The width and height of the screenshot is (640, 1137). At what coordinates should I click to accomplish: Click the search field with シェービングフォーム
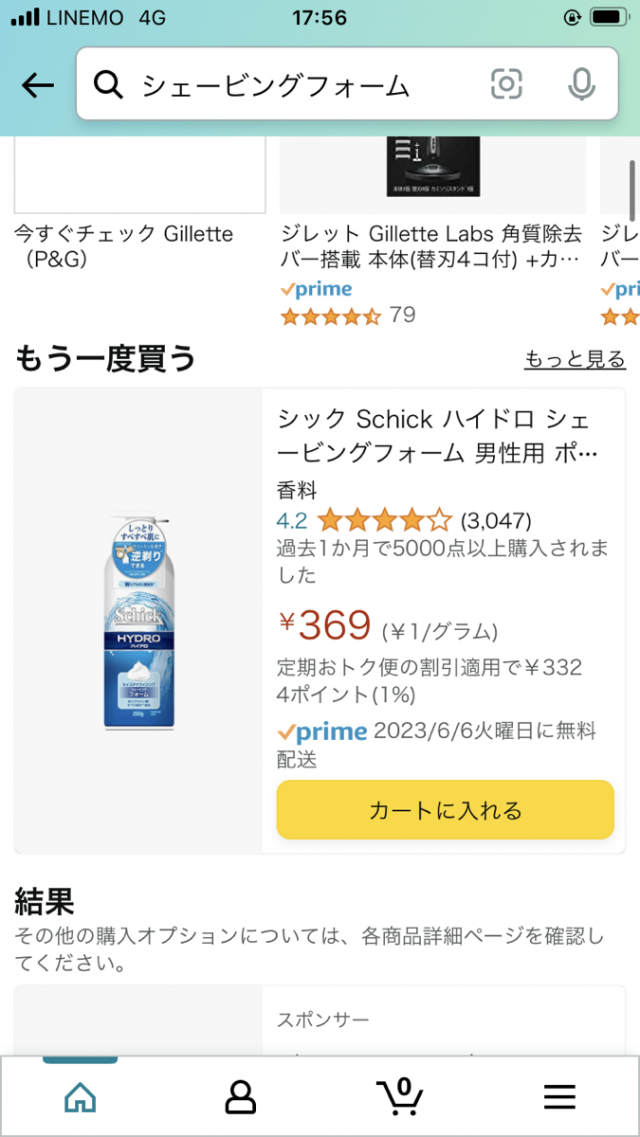[x=300, y=85]
